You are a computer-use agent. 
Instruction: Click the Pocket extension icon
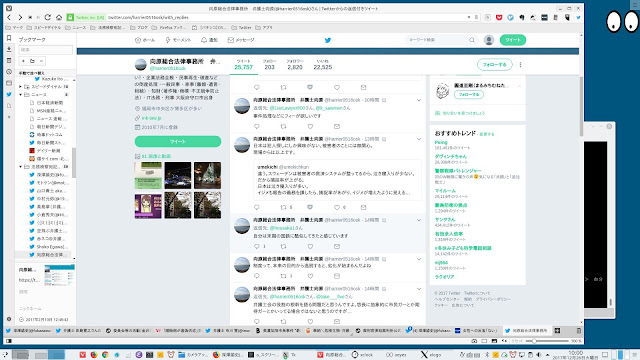(499, 18)
